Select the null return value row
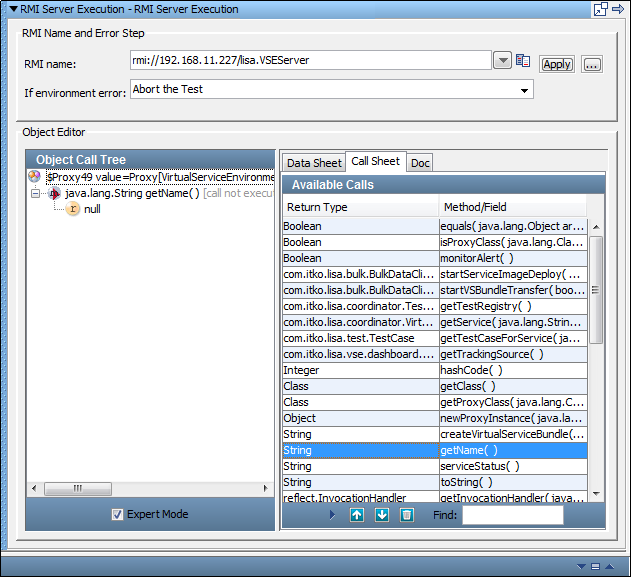The width and height of the screenshot is (631, 577). pos(92,209)
